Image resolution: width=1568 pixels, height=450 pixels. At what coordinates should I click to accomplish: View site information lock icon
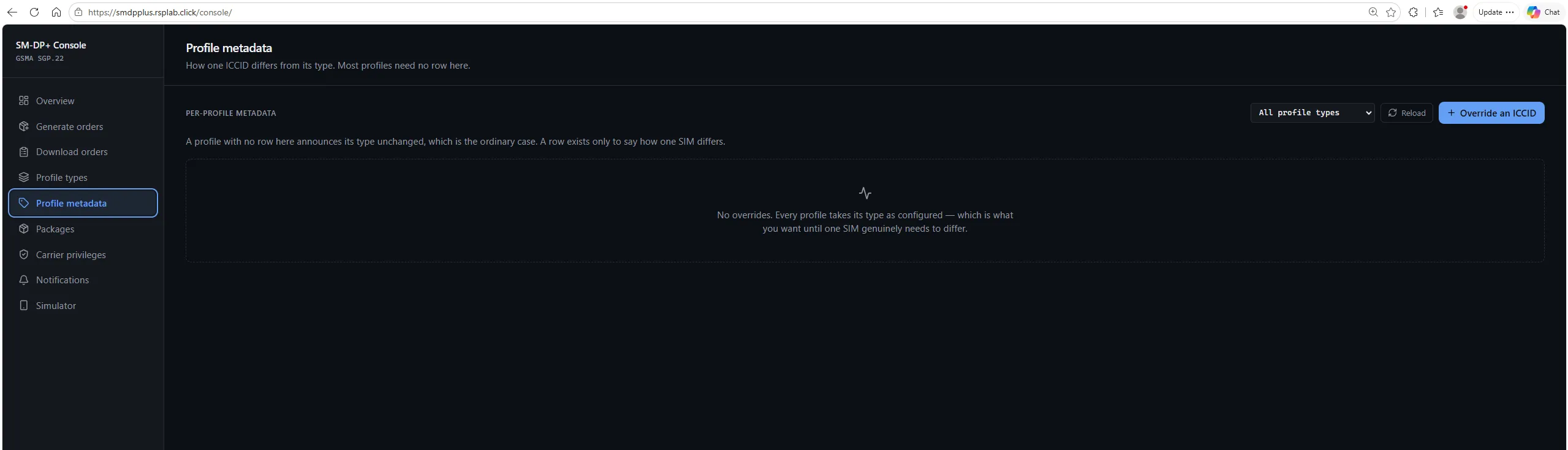(x=78, y=12)
